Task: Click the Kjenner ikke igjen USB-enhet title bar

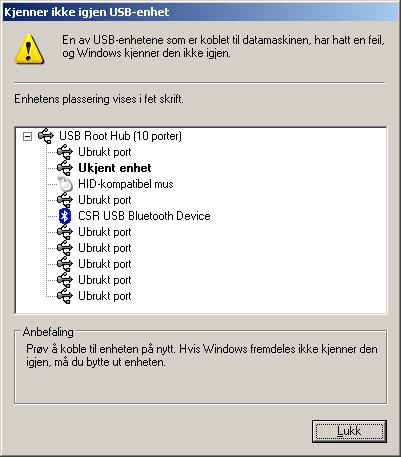Action: pos(200,12)
